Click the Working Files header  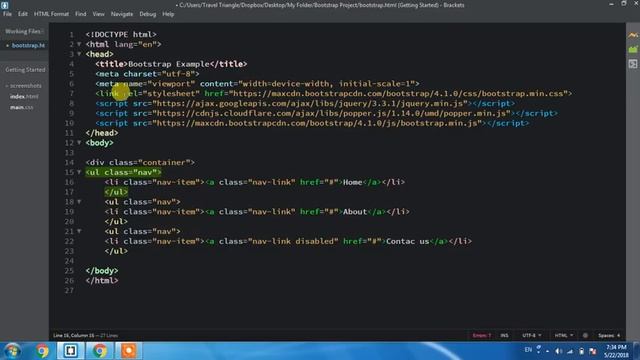tap(23, 31)
